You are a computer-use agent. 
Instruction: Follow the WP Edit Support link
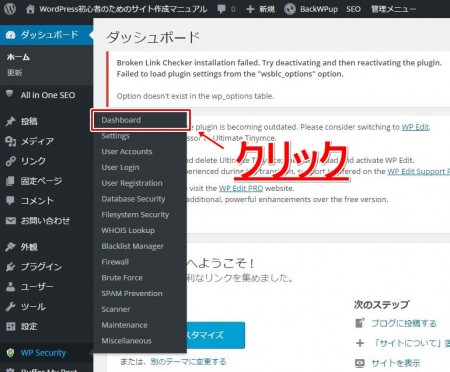tap(418, 171)
